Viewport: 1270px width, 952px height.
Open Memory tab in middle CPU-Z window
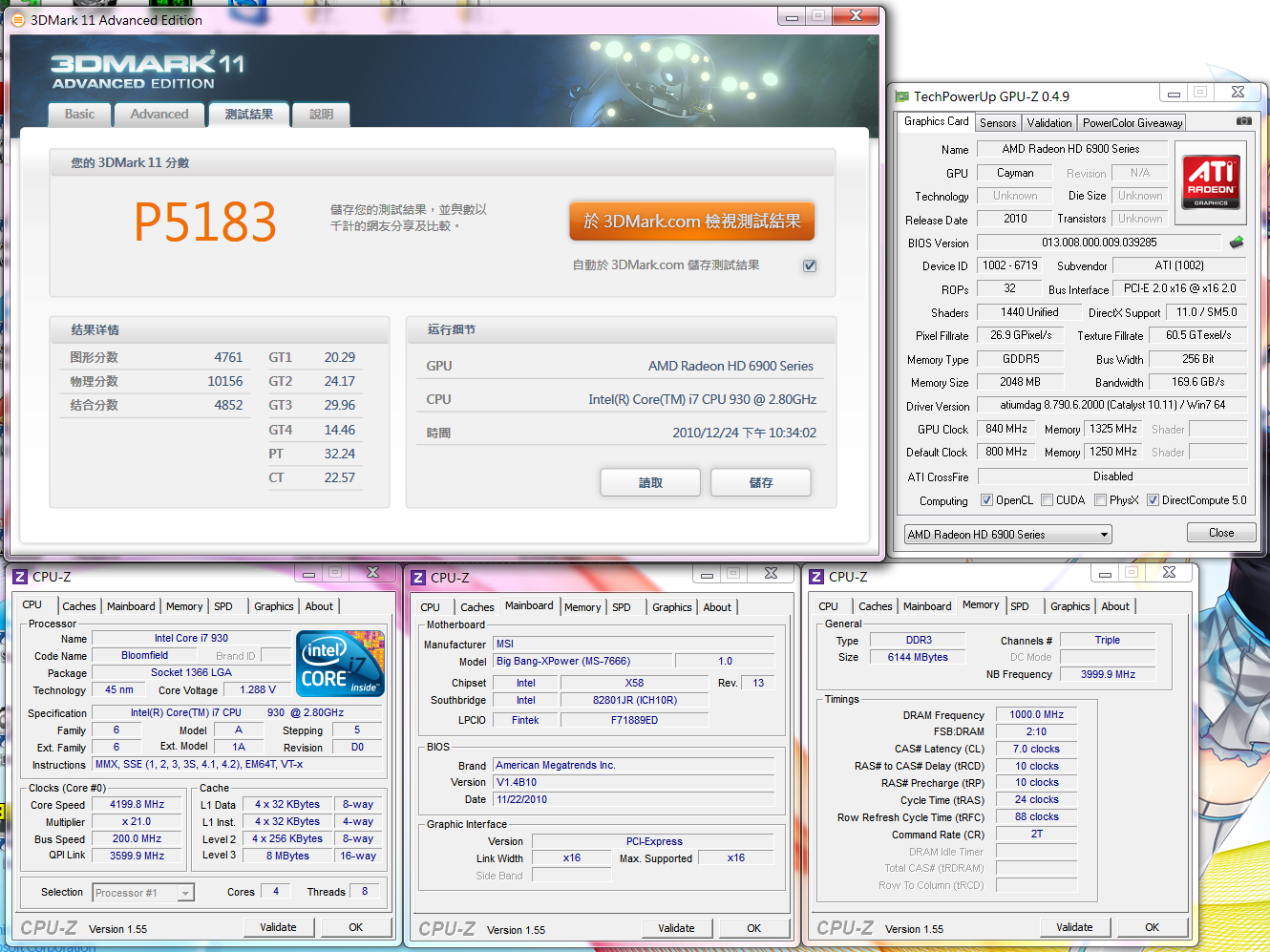point(582,607)
